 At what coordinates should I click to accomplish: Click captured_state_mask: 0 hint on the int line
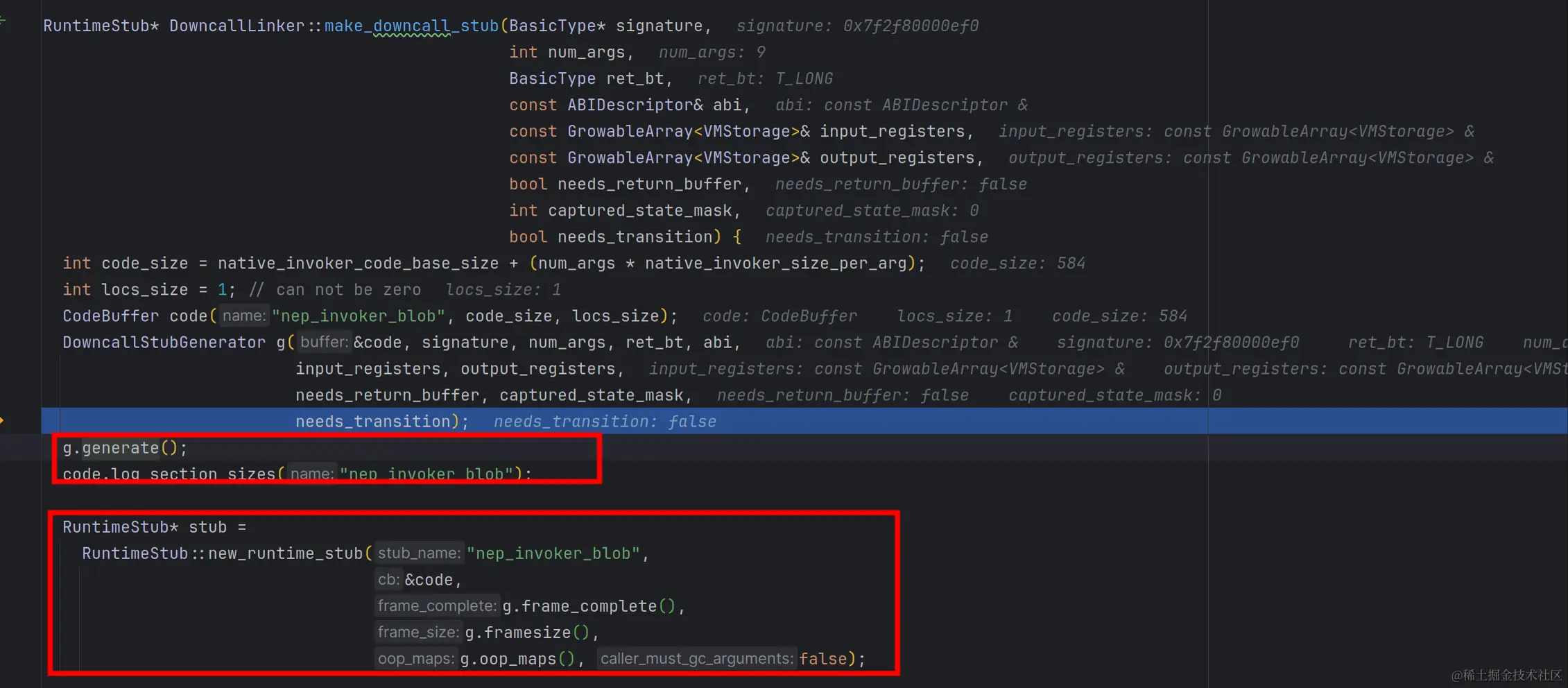(872, 210)
